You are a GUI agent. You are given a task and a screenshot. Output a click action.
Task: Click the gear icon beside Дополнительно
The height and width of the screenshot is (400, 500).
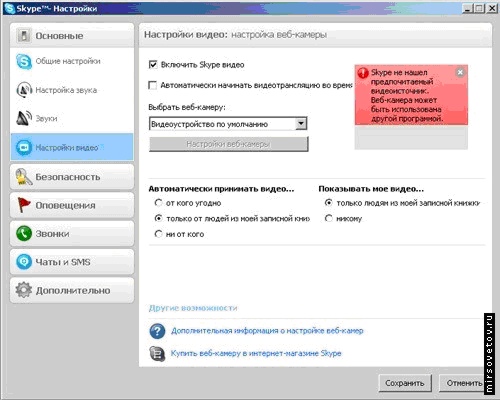(24, 290)
